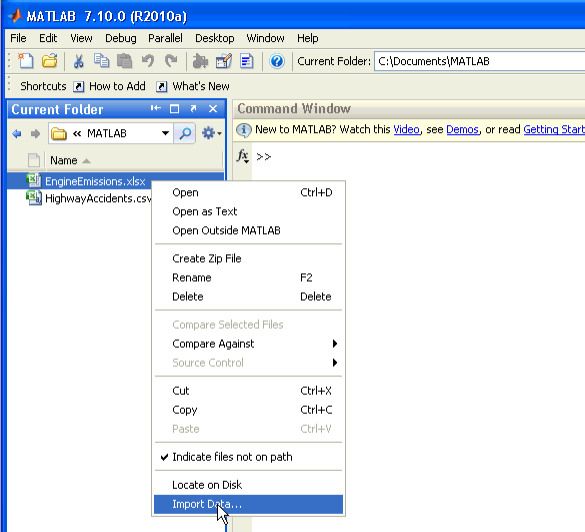This screenshot has width=585, height=532.
Task: Minimize the Current Folder panel
Action: pos(156,109)
